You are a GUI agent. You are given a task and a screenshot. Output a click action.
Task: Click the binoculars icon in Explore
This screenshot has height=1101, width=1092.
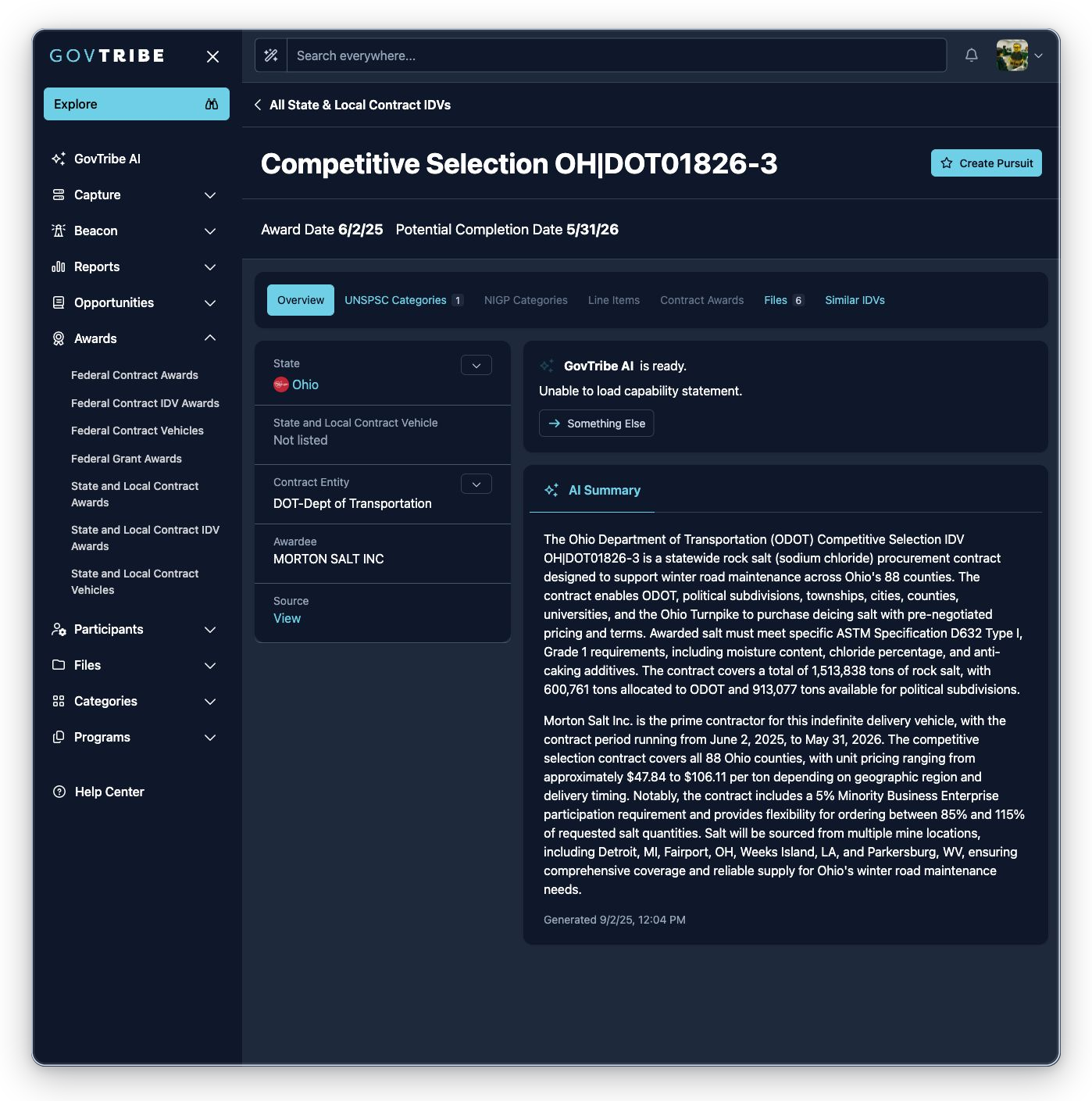(212, 104)
